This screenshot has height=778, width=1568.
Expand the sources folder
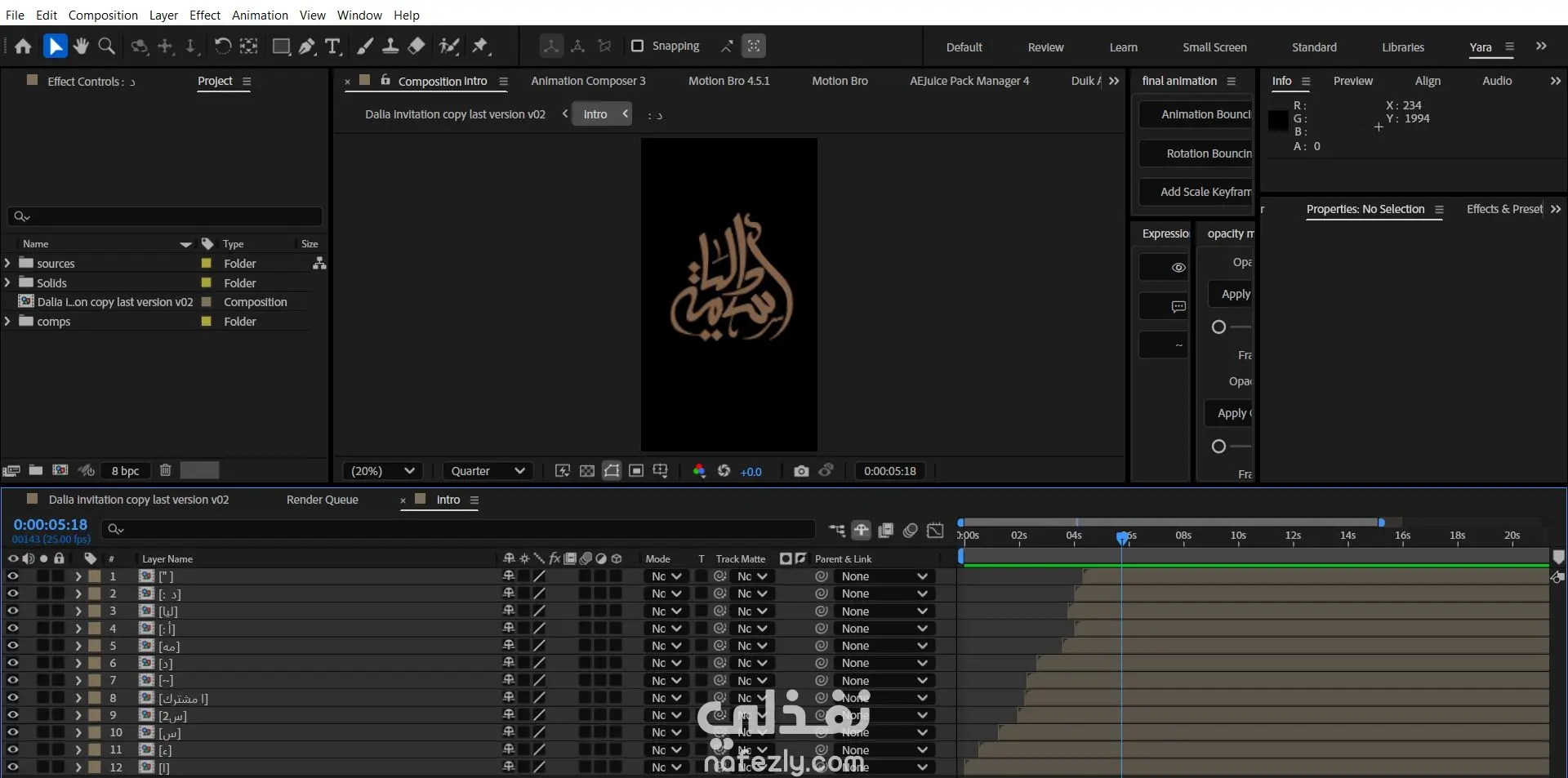click(7, 264)
